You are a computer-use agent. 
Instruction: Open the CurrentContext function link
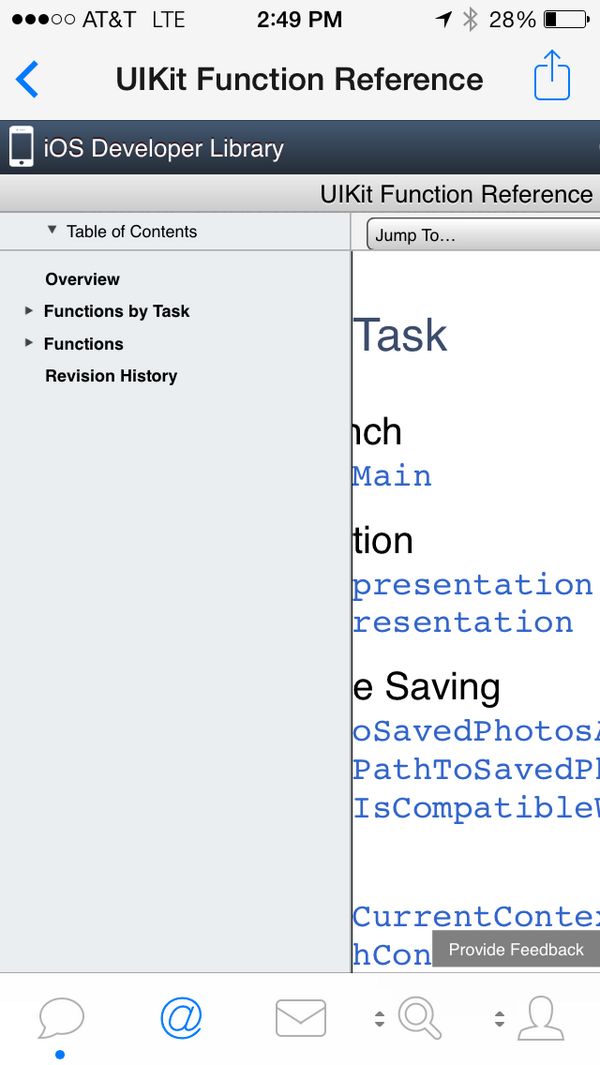coord(476,917)
